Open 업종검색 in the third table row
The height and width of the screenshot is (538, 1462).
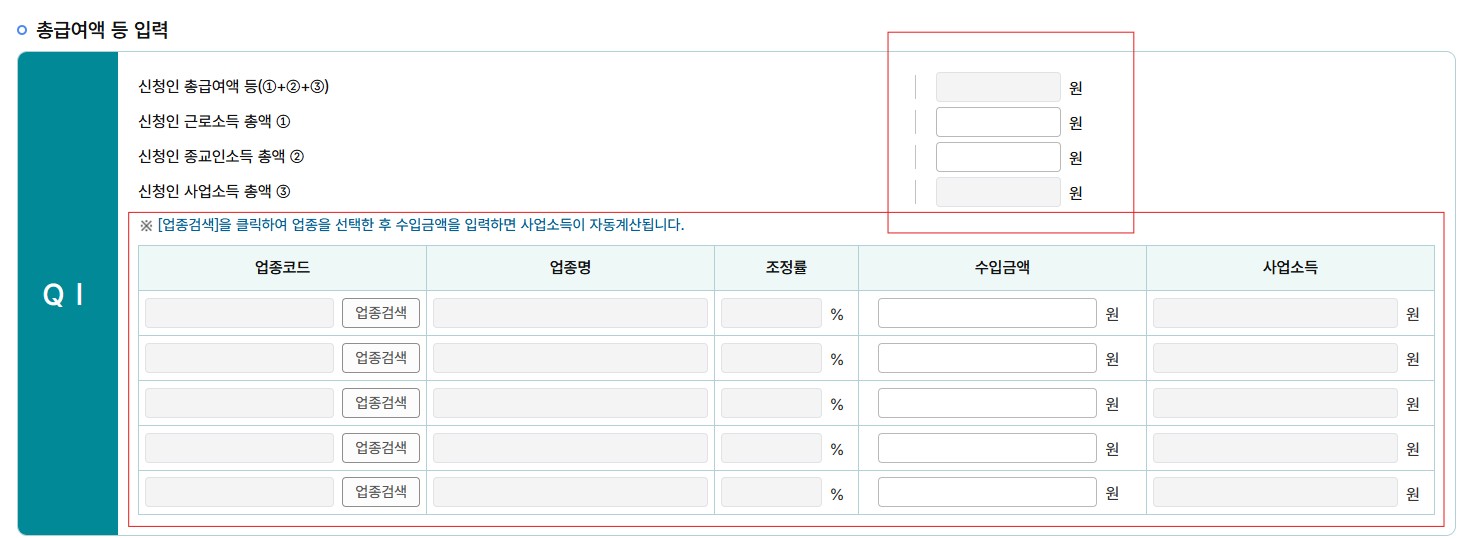pyautogui.click(x=381, y=403)
